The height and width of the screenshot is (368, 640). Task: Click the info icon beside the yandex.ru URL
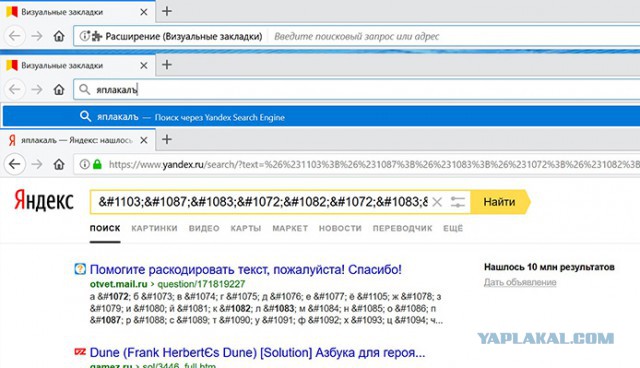click(84, 164)
